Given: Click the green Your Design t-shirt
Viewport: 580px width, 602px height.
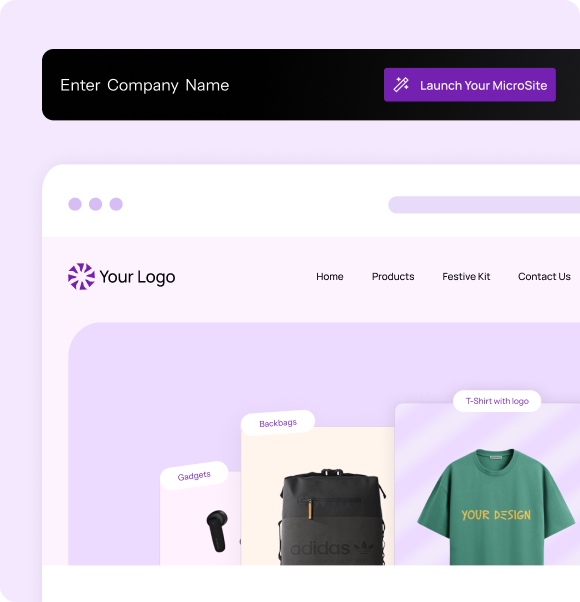Looking at the screenshot, I should coord(496,507).
